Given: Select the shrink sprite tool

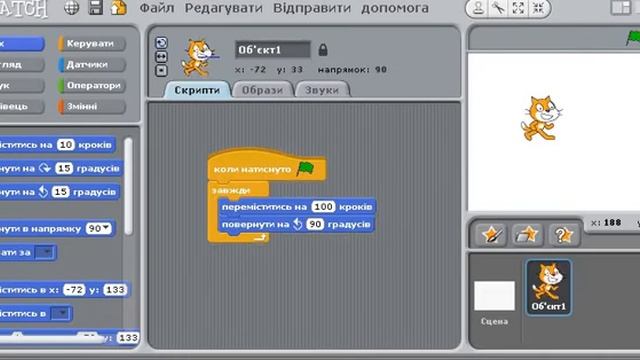Looking at the screenshot, I should click(538, 8).
